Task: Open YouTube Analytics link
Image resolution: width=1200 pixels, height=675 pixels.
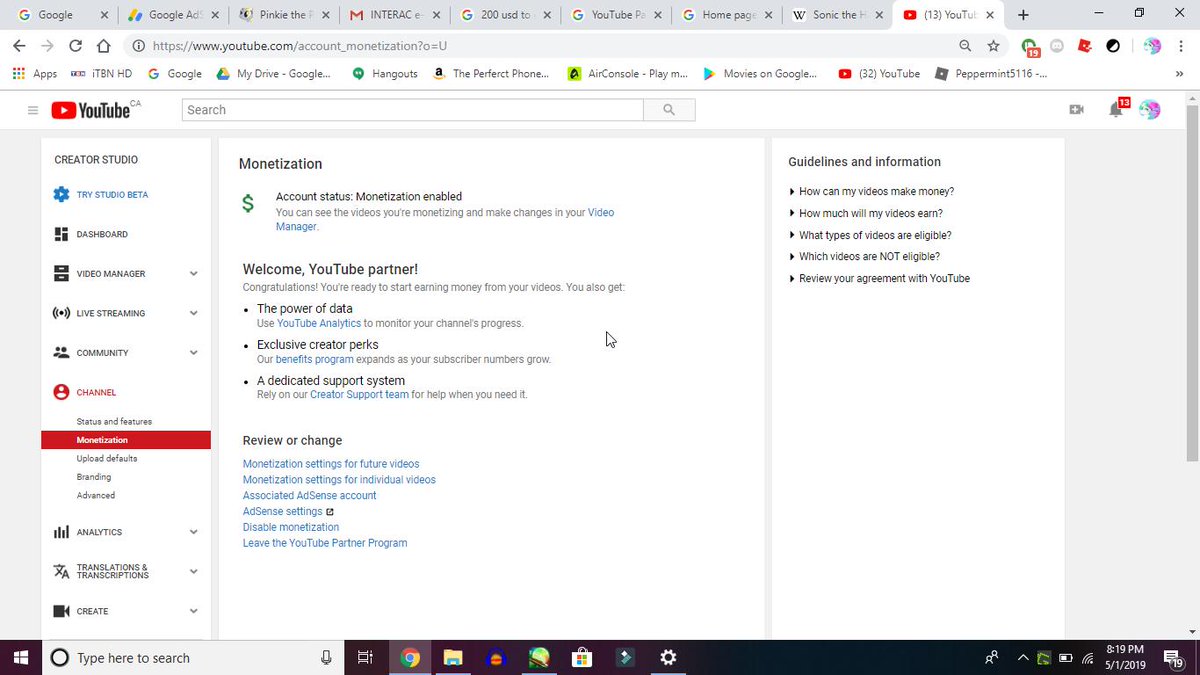Action: coord(319,323)
